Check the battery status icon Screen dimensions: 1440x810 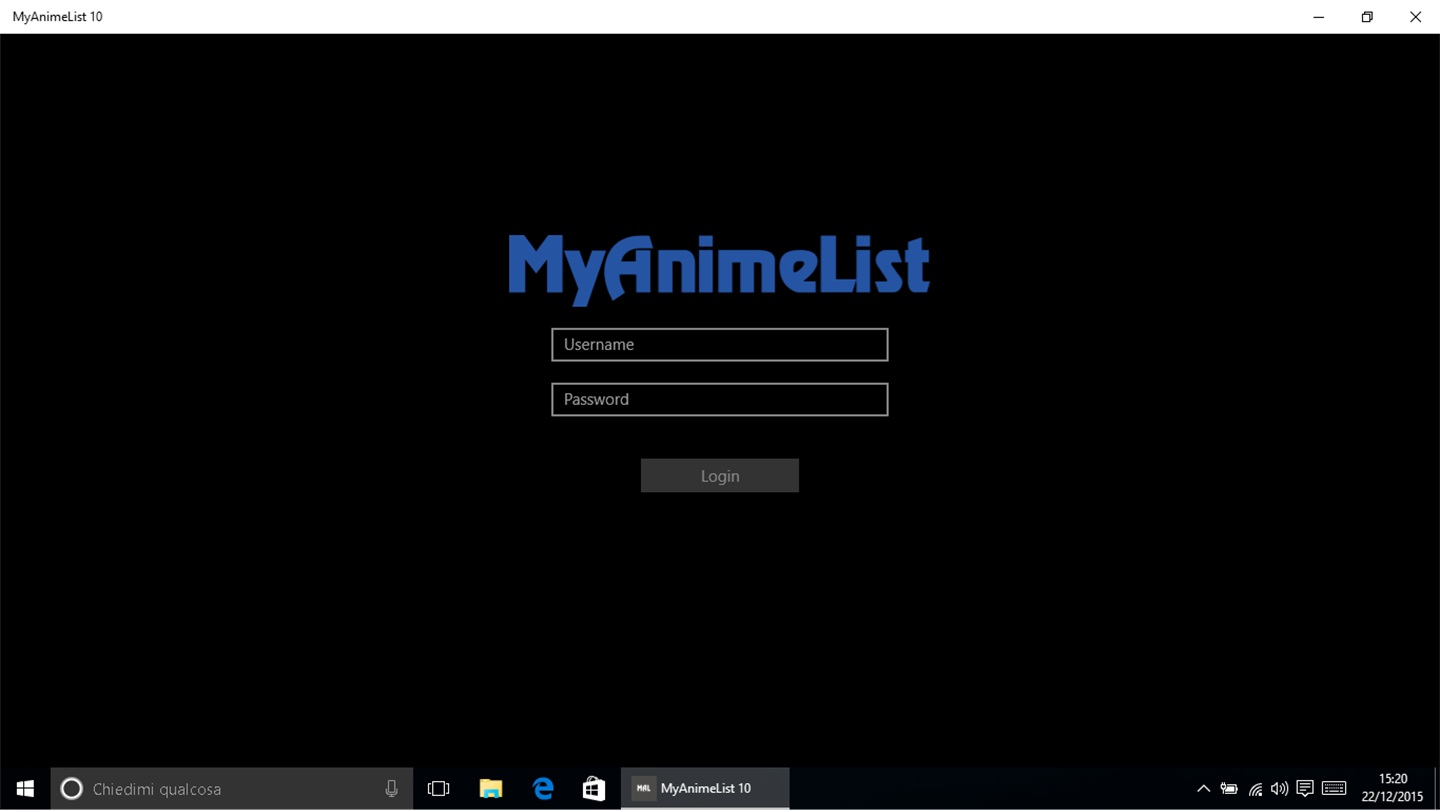[1229, 789]
